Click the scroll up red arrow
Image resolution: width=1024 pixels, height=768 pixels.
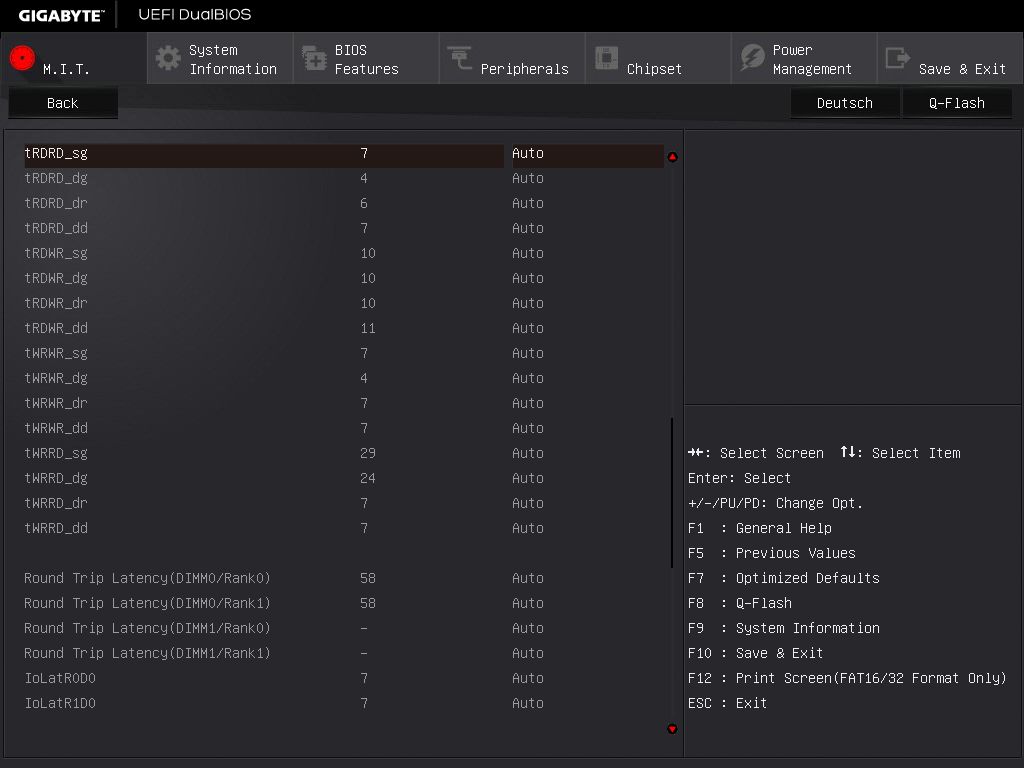click(x=672, y=157)
